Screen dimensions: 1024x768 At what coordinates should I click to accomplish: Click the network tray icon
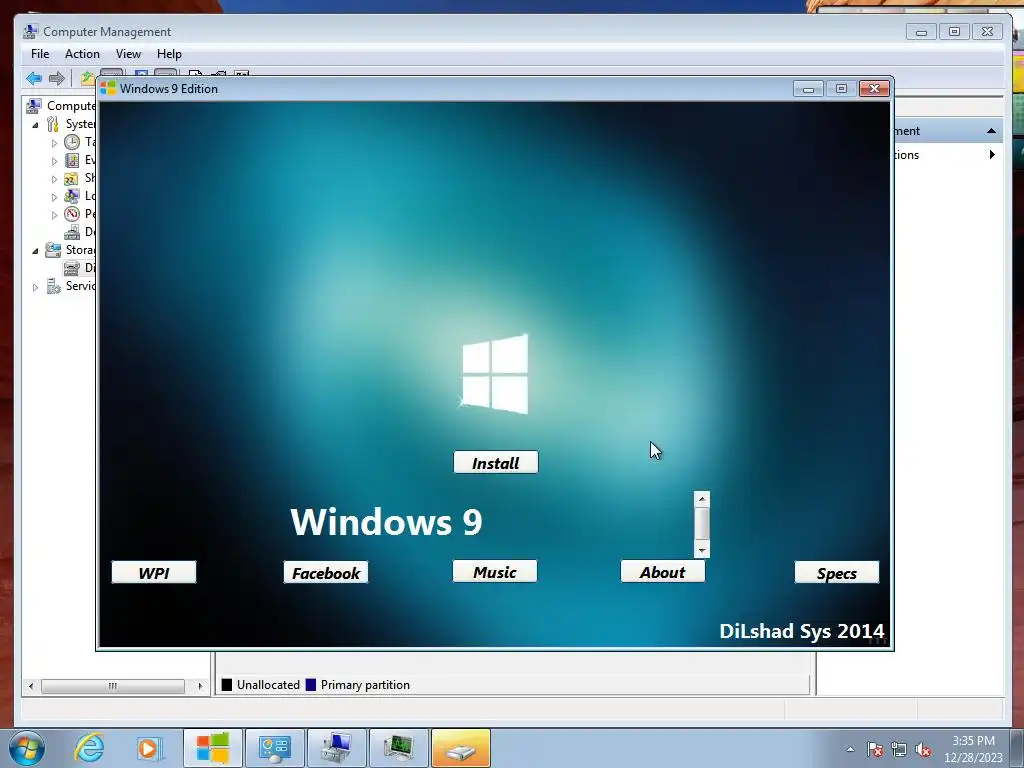pos(899,749)
